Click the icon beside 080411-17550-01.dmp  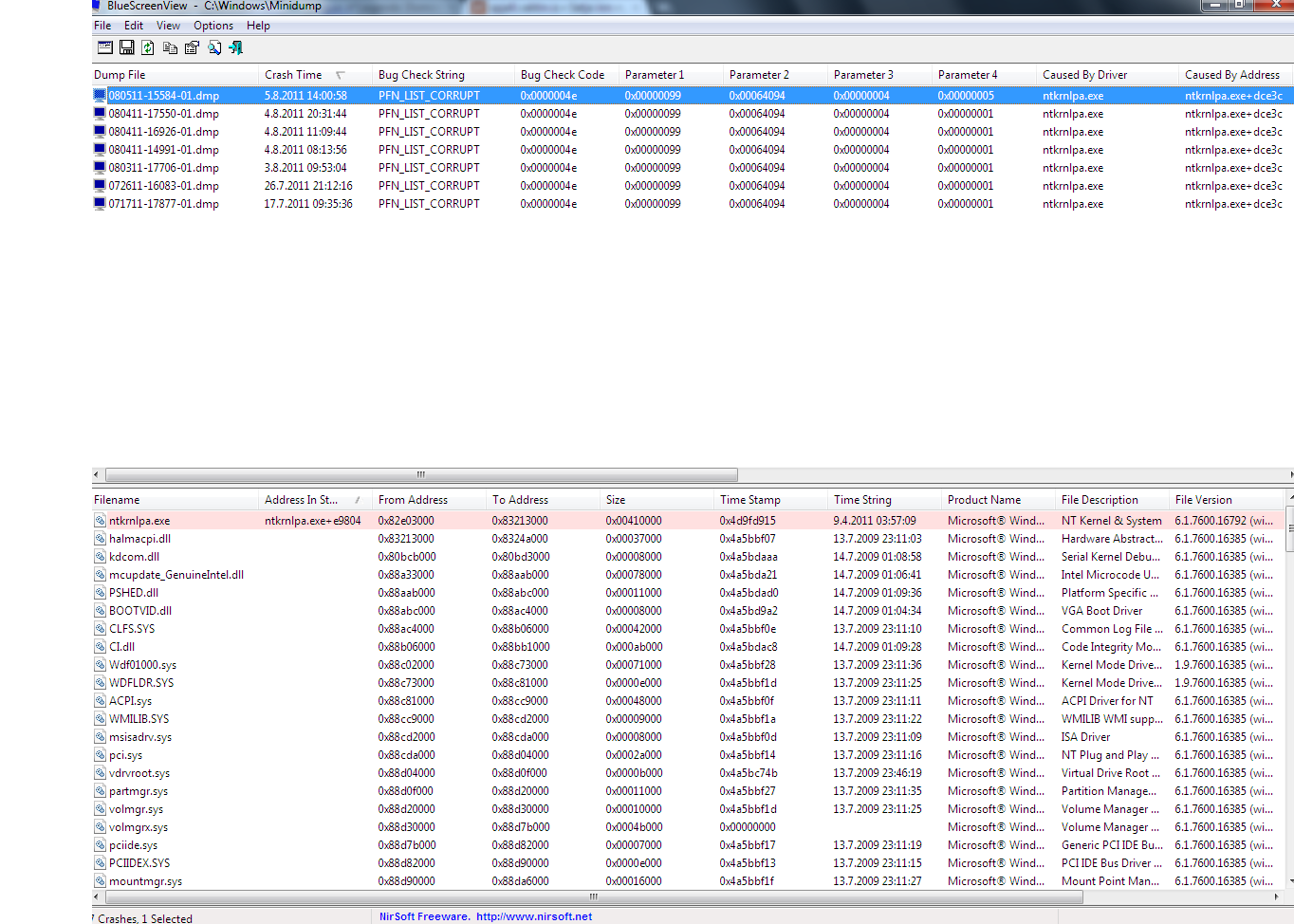(x=100, y=114)
